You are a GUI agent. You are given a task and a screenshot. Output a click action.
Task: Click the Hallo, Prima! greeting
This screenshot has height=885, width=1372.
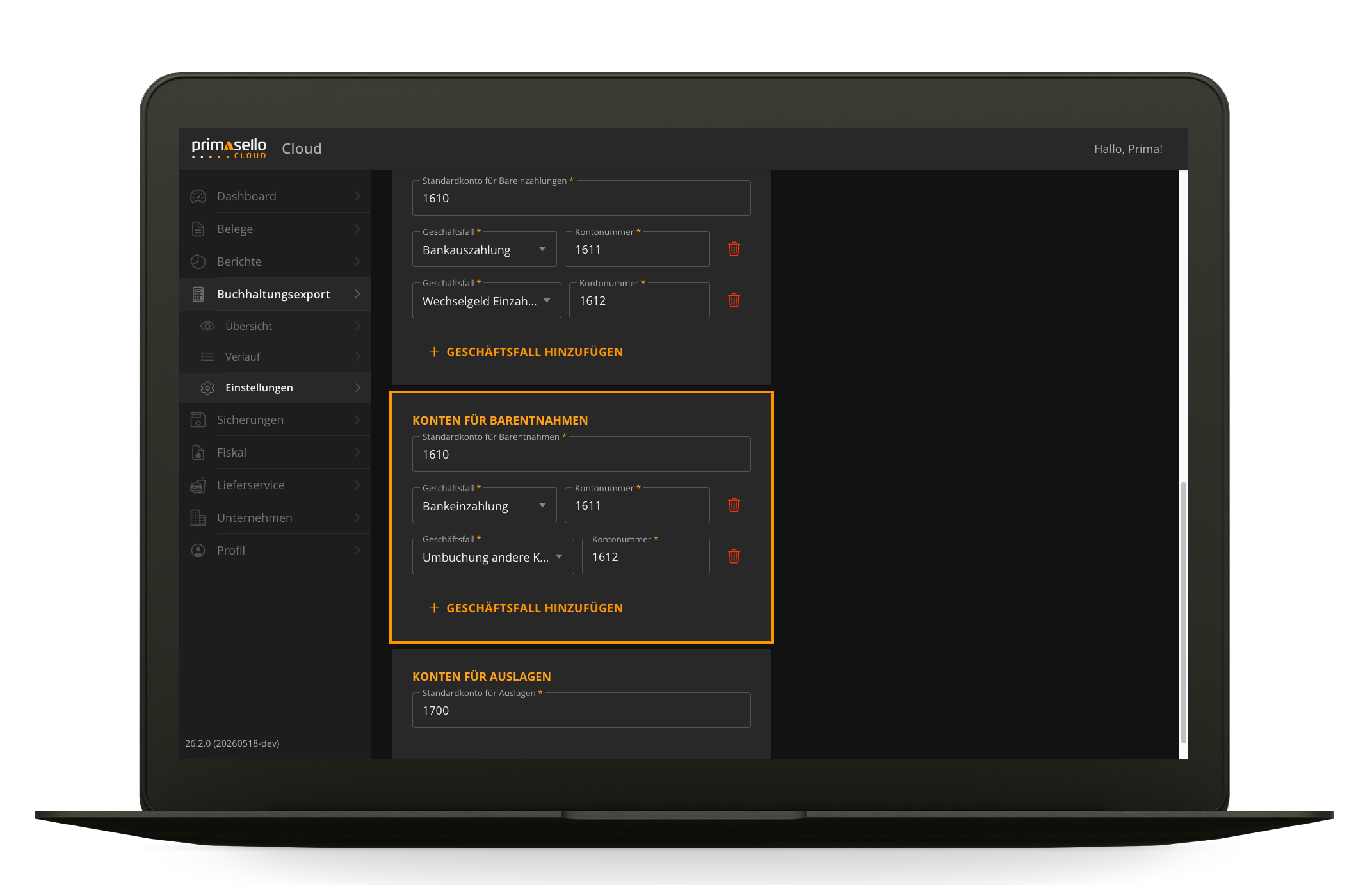(1128, 149)
